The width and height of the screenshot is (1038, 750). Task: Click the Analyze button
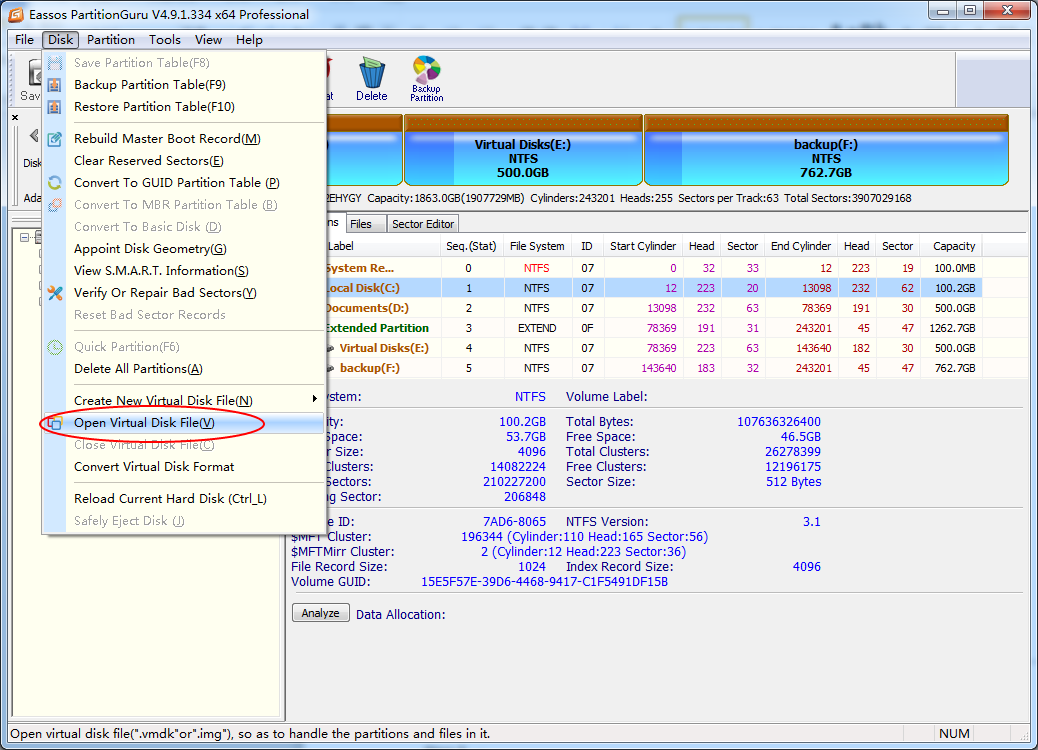(320, 613)
